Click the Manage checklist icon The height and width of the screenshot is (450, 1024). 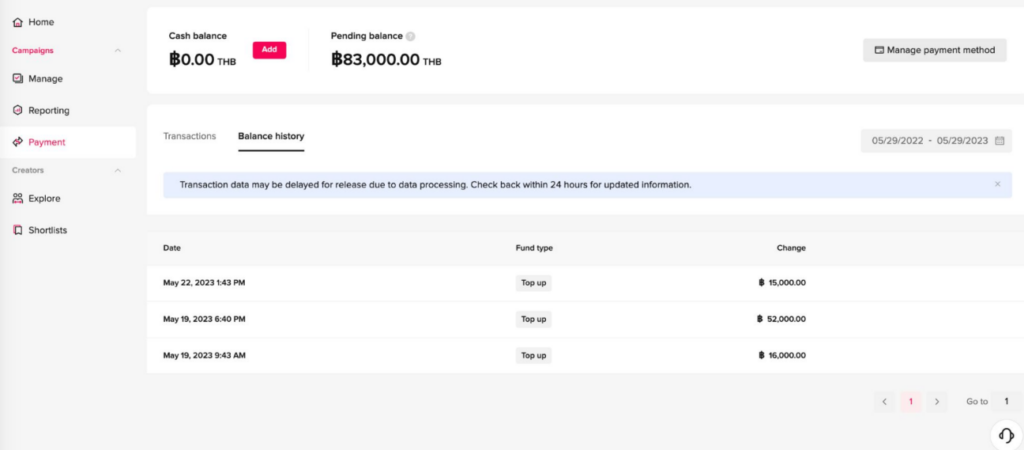(18, 78)
